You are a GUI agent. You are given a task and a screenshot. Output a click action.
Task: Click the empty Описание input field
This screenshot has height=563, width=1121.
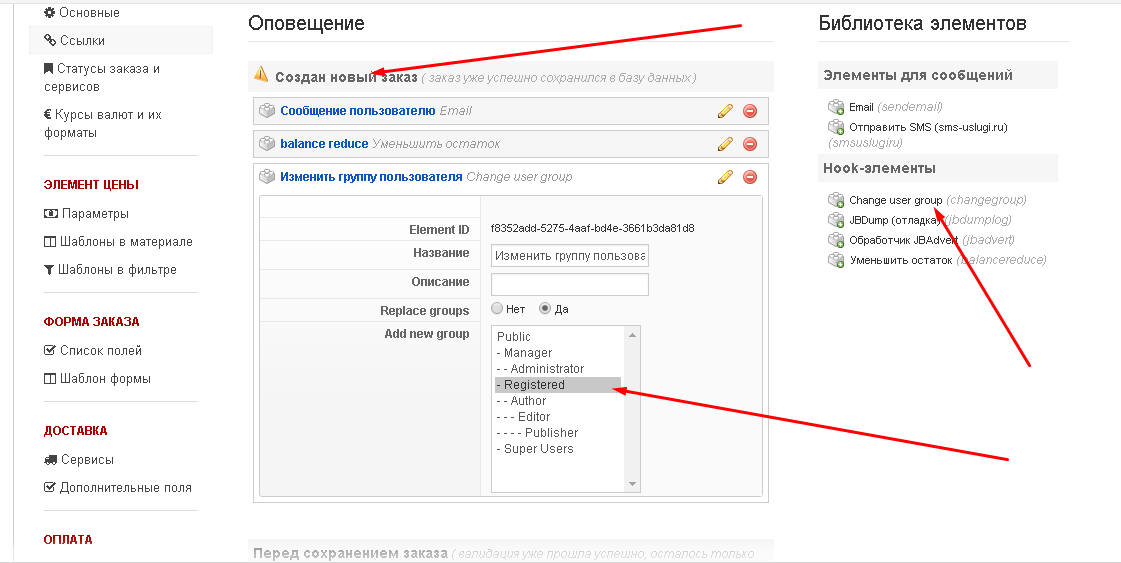[x=569, y=284]
